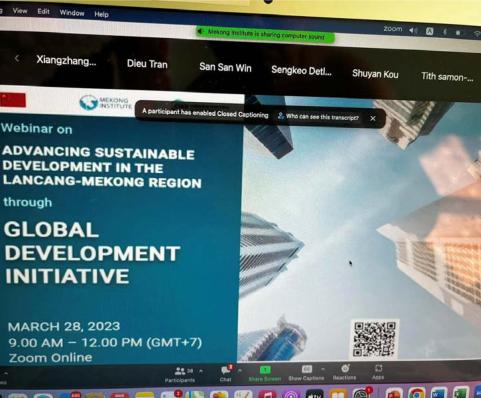Image resolution: width=481 pixels, height=398 pixels.
Task: Open the Chat panel
Action: (226, 373)
